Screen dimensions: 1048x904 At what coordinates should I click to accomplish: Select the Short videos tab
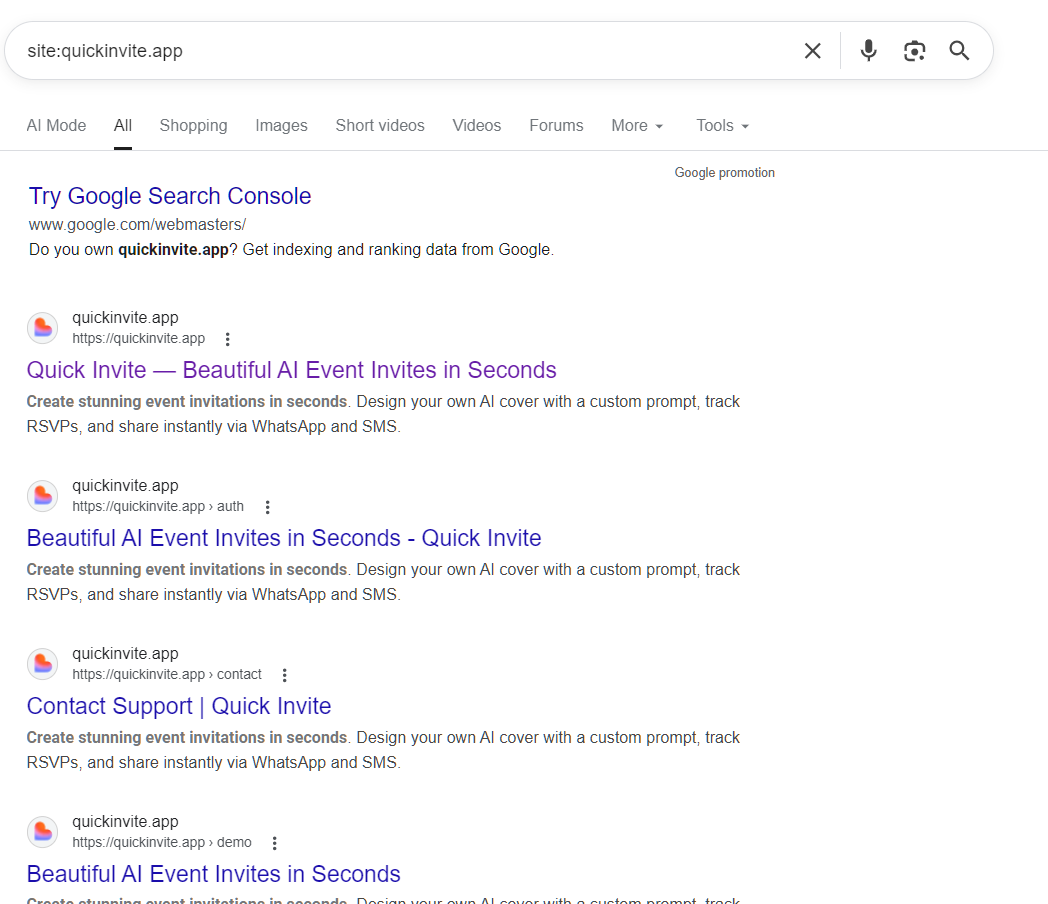point(380,126)
